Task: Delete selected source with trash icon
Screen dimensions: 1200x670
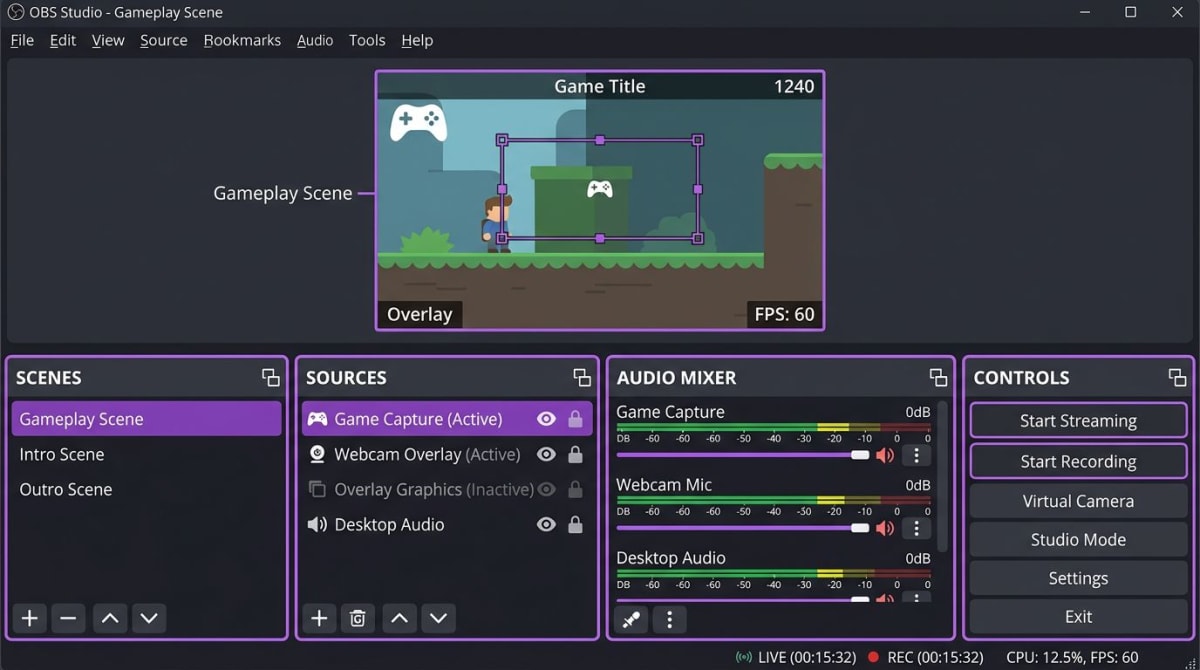Action: (357, 618)
